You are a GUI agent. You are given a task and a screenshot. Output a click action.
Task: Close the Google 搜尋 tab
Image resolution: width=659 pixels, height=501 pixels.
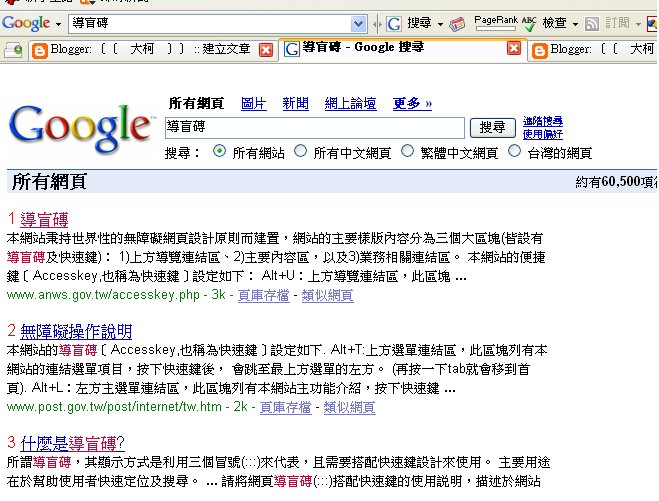pyautogui.click(x=514, y=48)
